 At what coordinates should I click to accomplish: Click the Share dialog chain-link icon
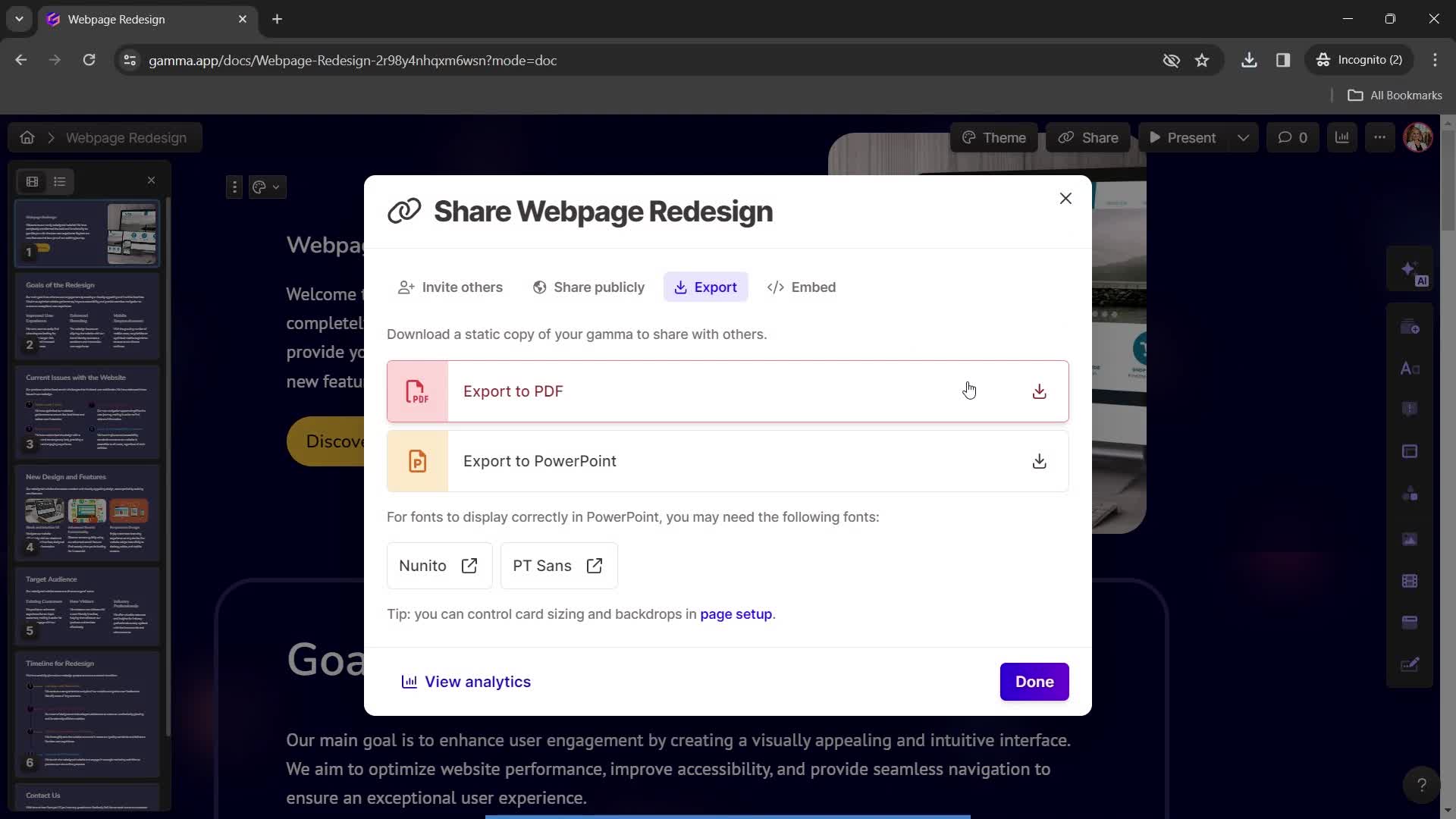[404, 210]
